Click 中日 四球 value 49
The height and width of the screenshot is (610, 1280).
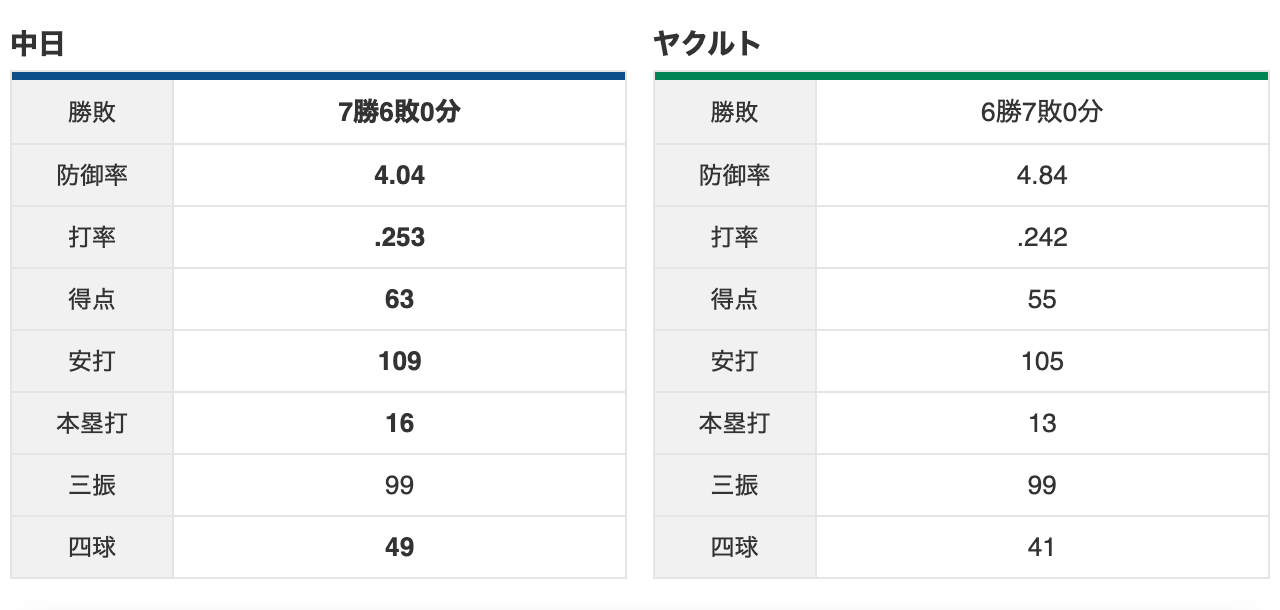(x=399, y=547)
